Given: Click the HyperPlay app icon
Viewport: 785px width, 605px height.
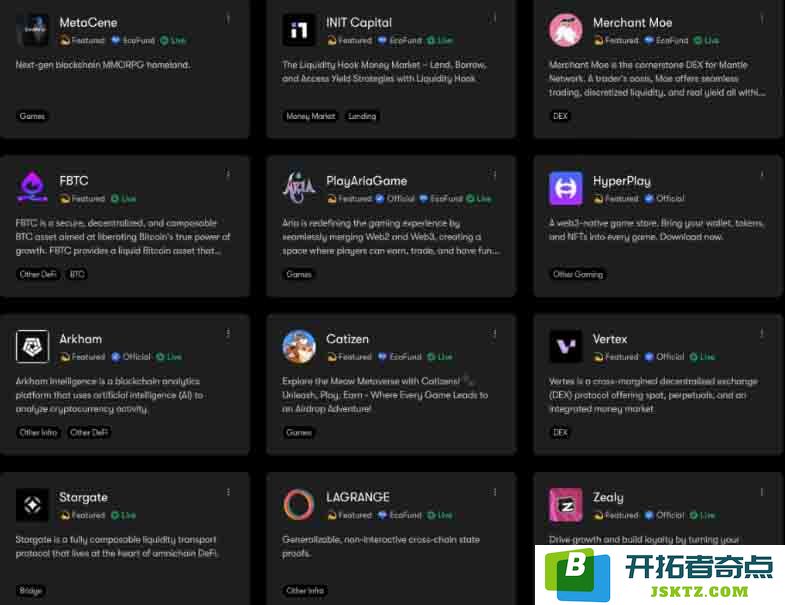Looking at the screenshot, I should pos(566,188).
